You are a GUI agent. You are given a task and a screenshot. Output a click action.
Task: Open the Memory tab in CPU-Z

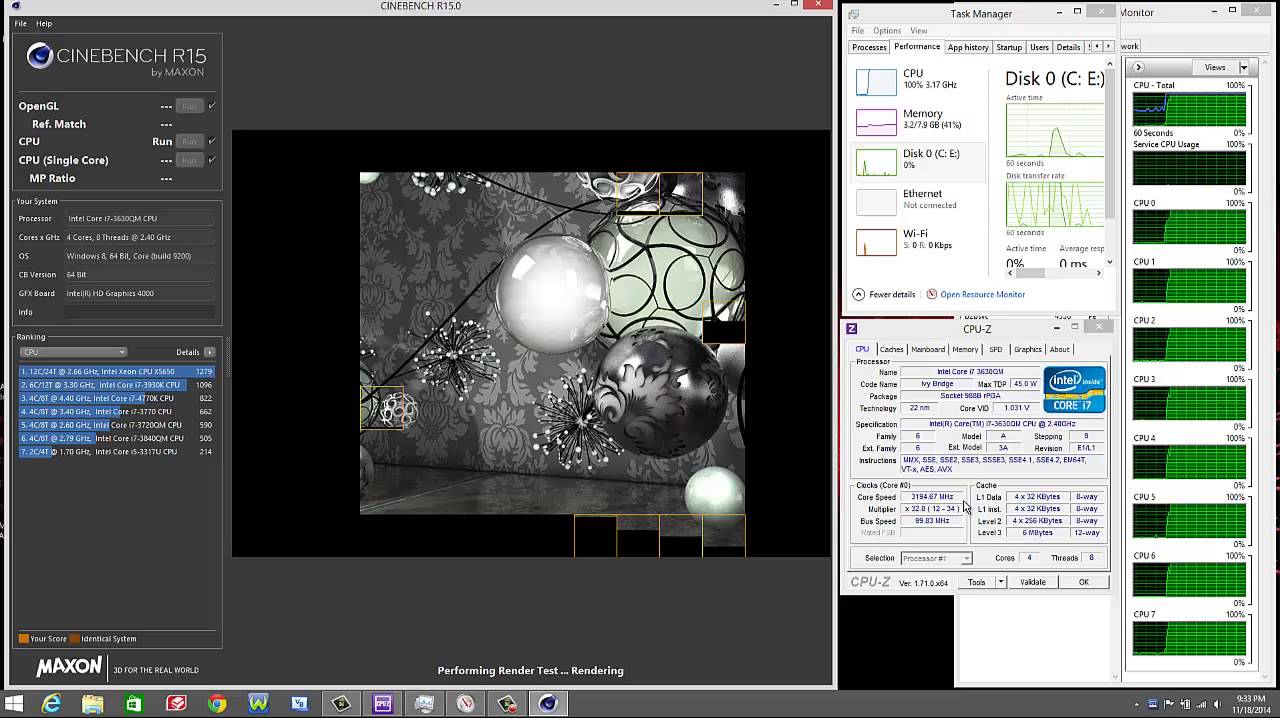click(x=965, y=350)
